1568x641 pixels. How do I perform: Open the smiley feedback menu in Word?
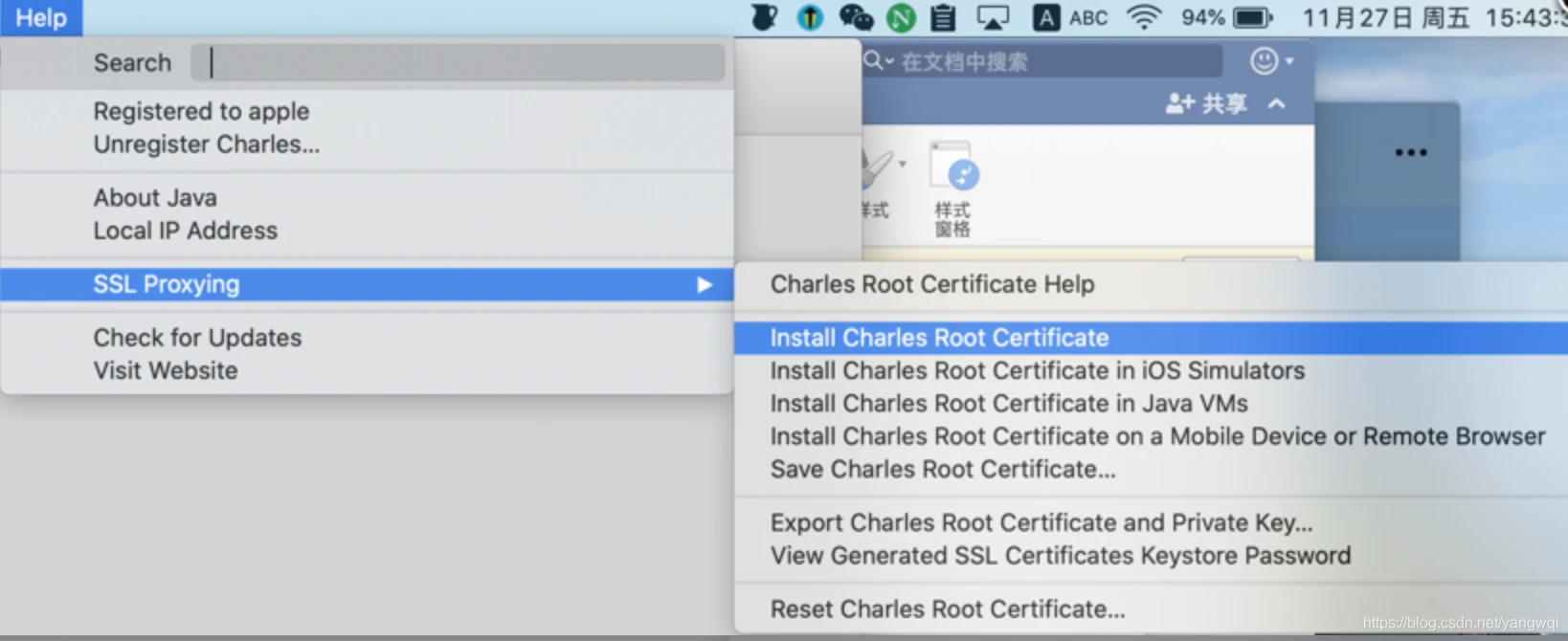coord(1271,61)
